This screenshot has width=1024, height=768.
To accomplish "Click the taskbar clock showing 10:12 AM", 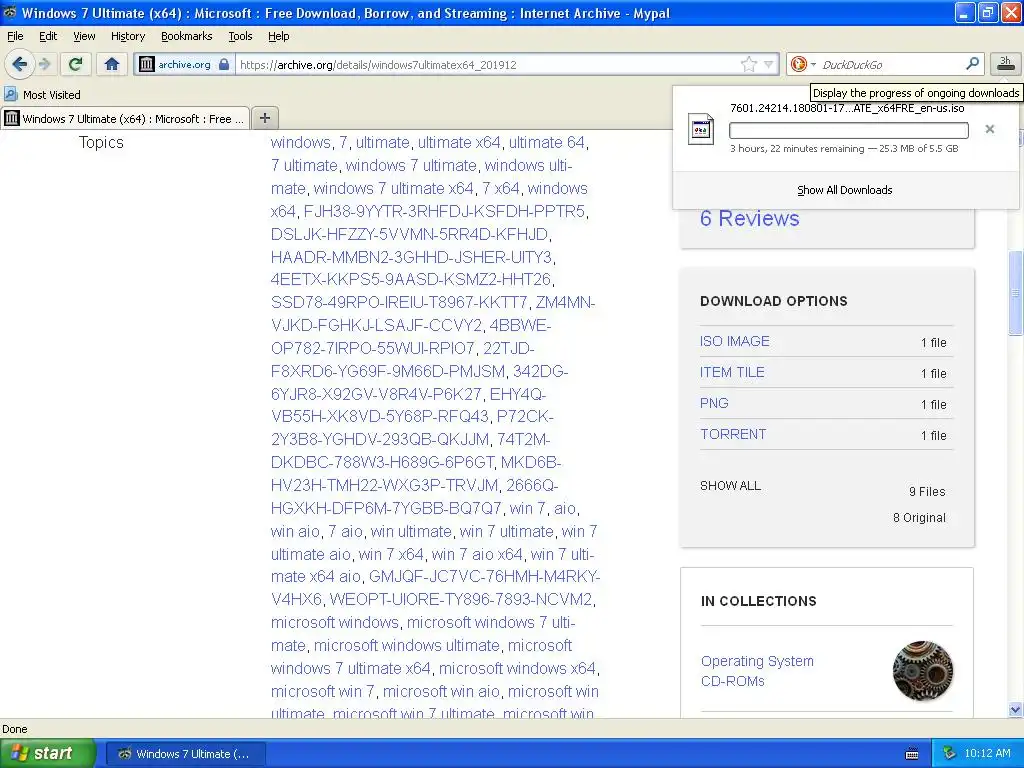I will (987, 753).
